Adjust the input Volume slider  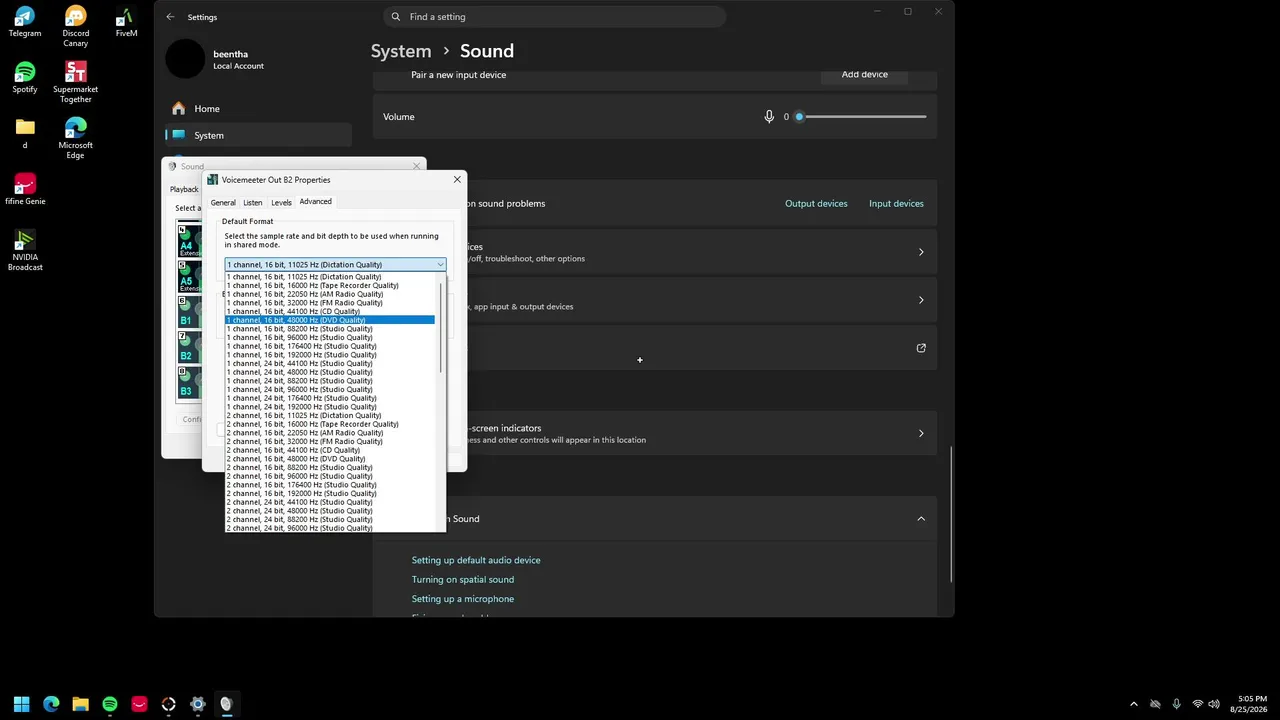(x=862, y=117)
